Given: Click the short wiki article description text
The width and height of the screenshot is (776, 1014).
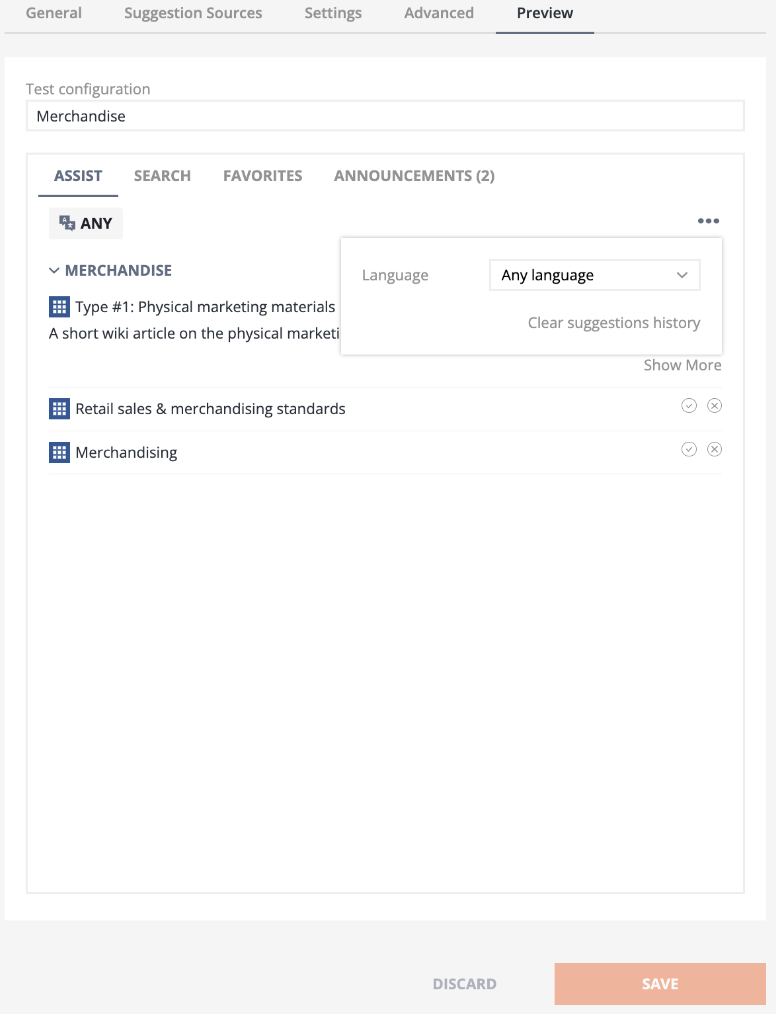Looking at the screenshot, I should tap(194, 334).
